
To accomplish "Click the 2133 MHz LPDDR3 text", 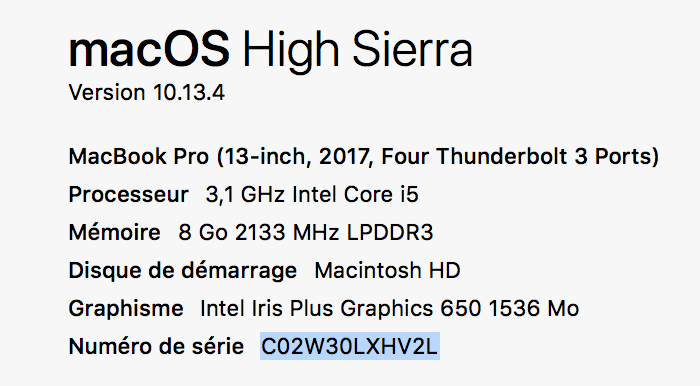I will 334,232.
